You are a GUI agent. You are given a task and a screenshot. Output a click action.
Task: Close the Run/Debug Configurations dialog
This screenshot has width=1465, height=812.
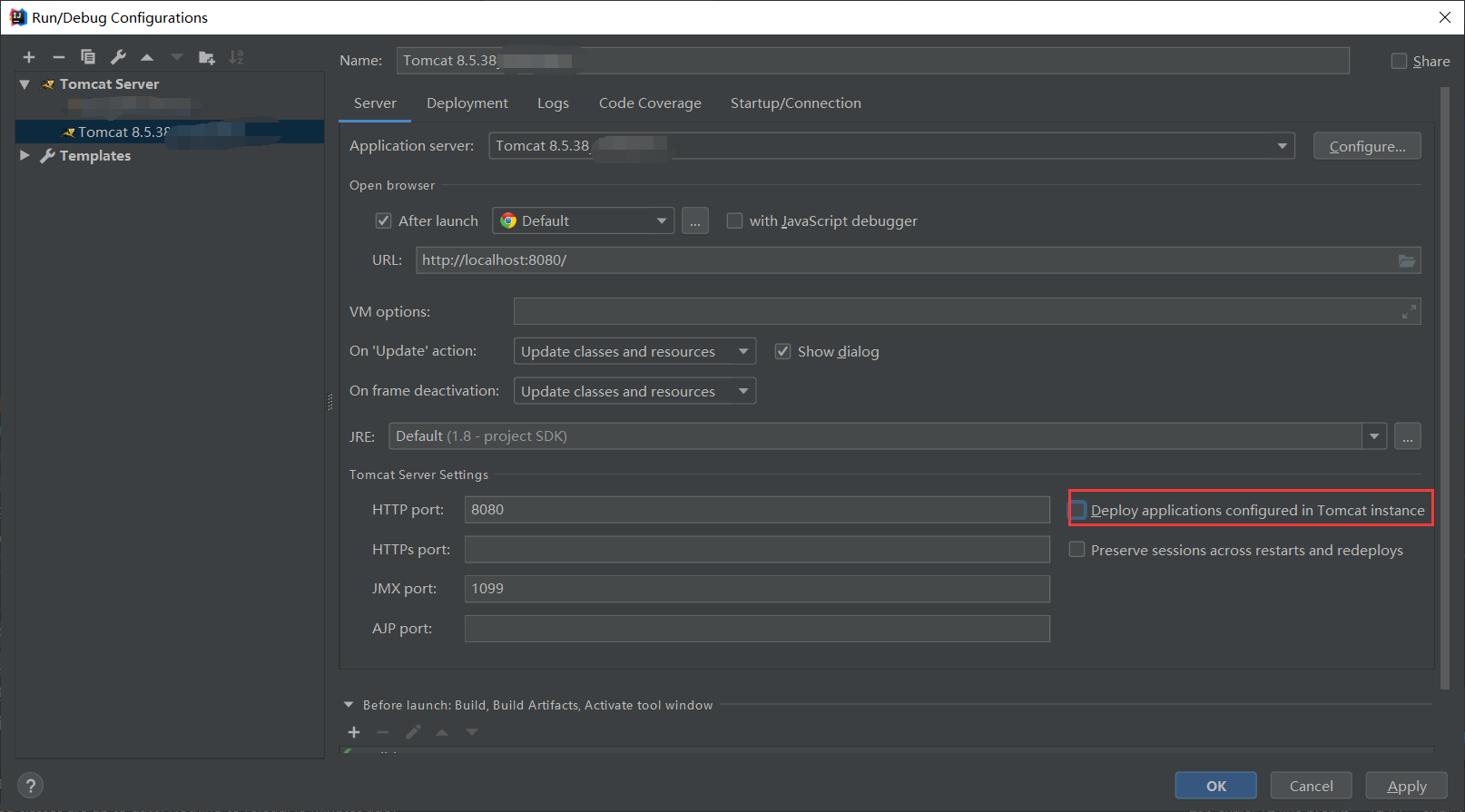pyautogui.click(x=1444, y=17)
